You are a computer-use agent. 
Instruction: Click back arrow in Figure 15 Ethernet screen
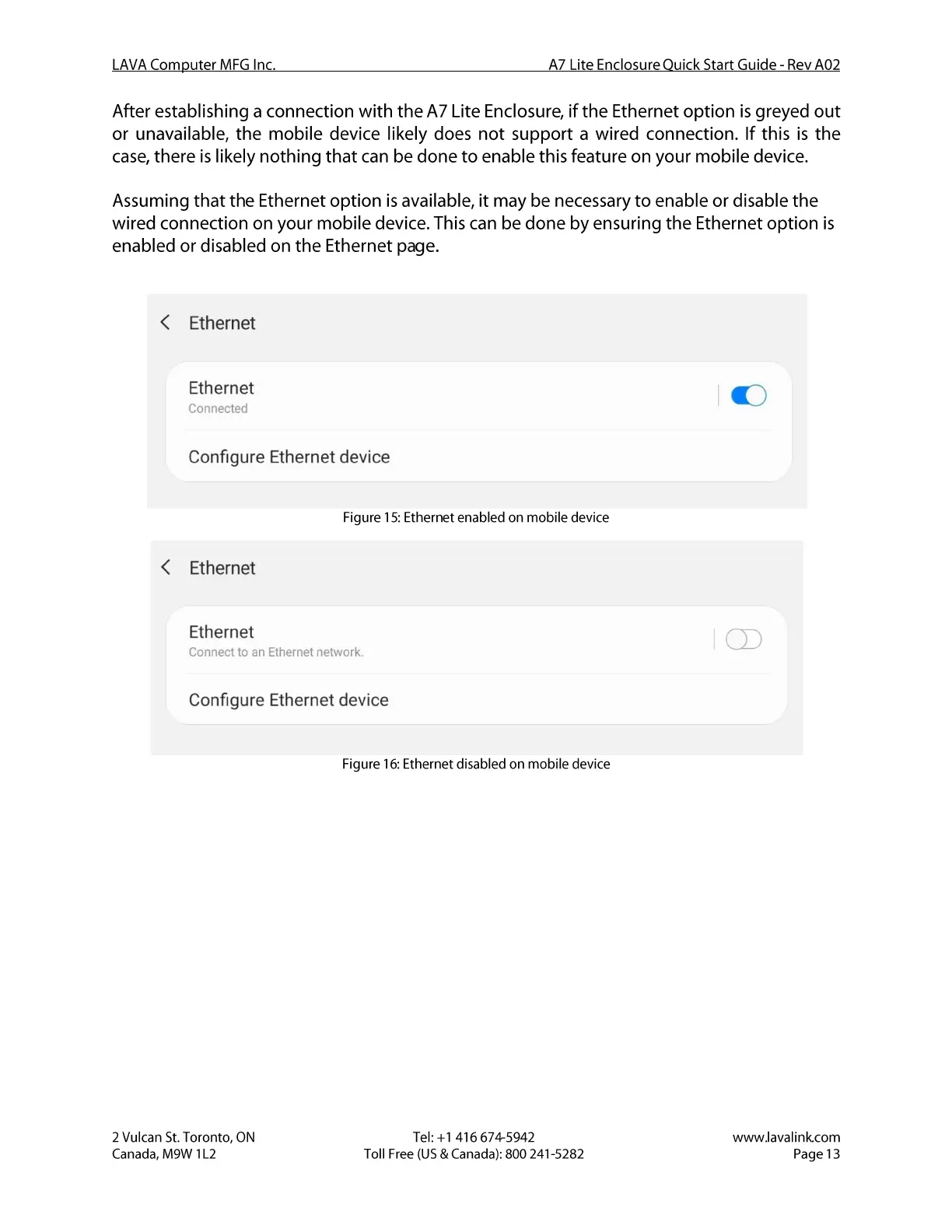click(165, 322)
